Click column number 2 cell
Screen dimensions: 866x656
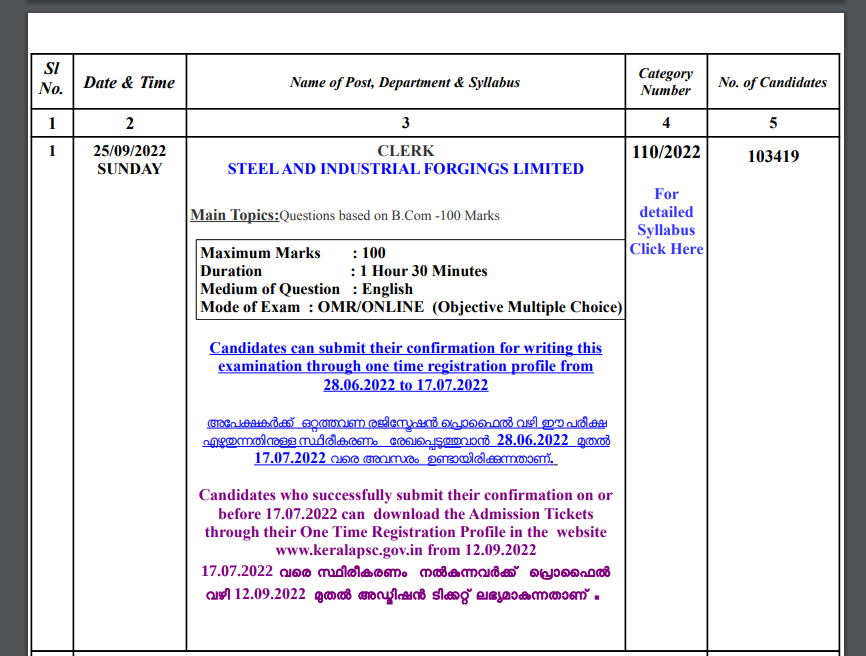(130, 123)
